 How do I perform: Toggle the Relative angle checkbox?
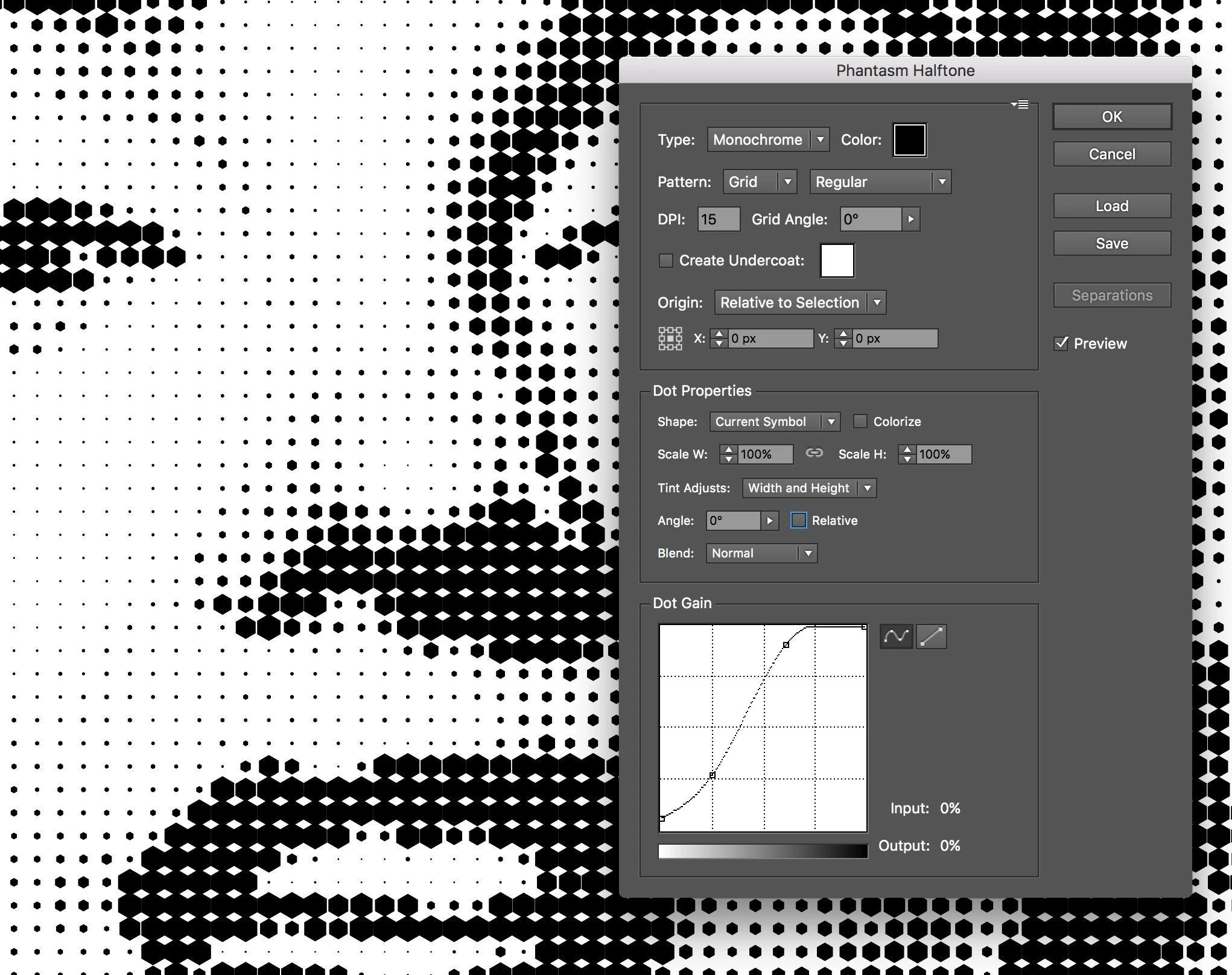[x=798, y=521]
